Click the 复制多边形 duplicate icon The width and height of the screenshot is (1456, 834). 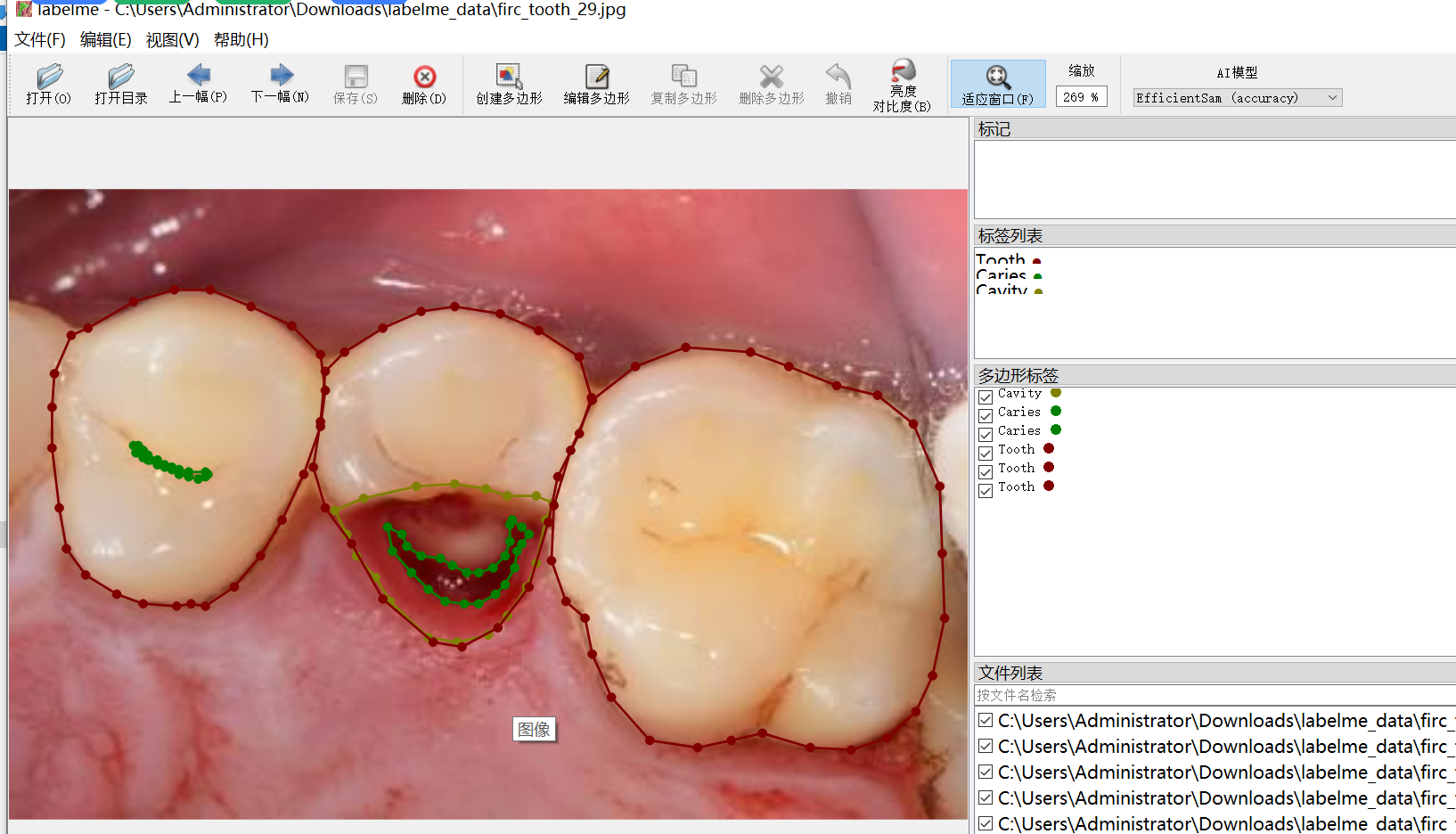tap(683, 76)
